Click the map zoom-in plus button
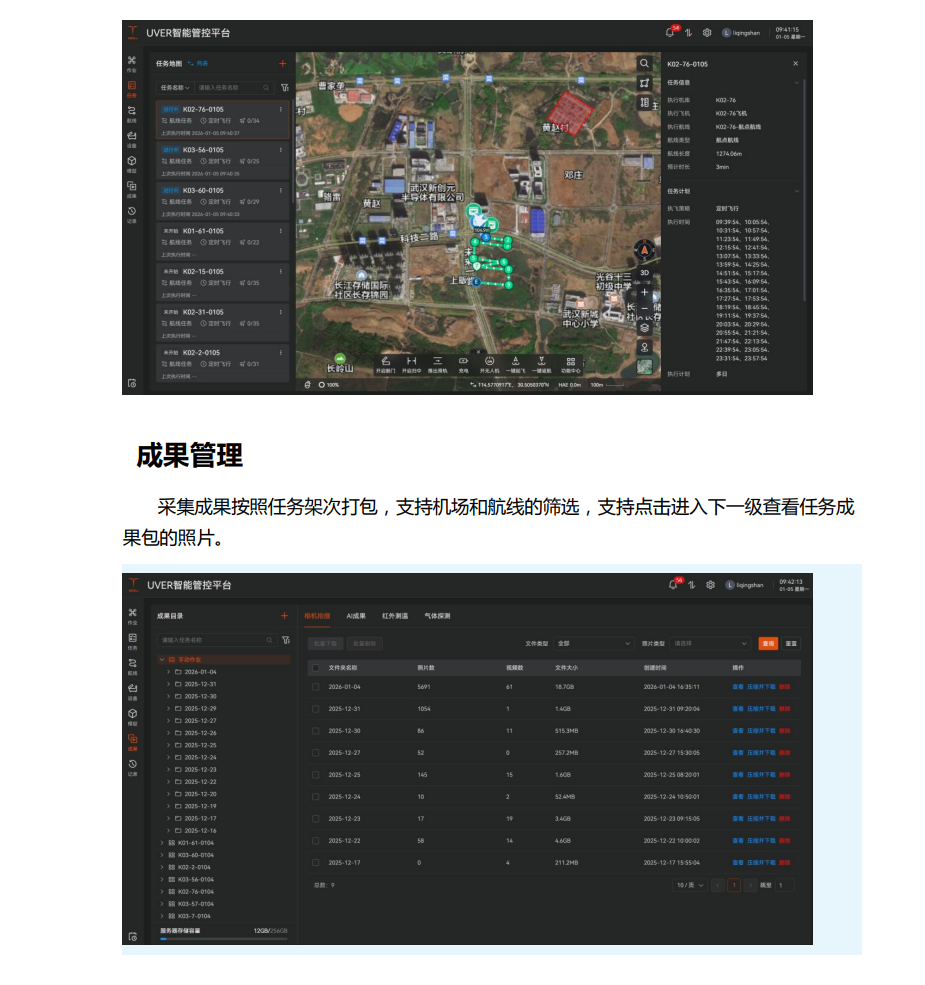Image resolution: width=925 pixels, height=985 pixels. [644, 293]
